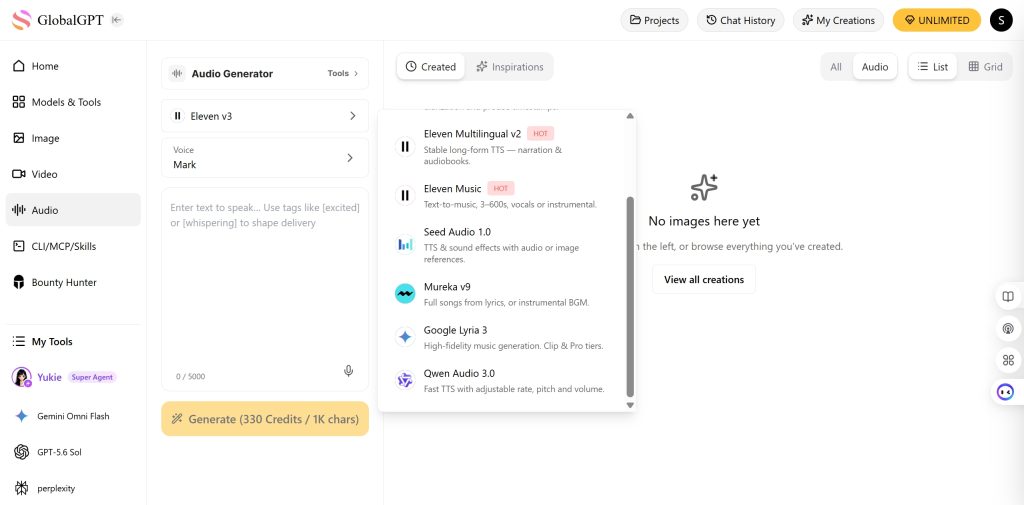Choose Mureka v9 model
1024x505 pixels.
click(x=502, y=294)
